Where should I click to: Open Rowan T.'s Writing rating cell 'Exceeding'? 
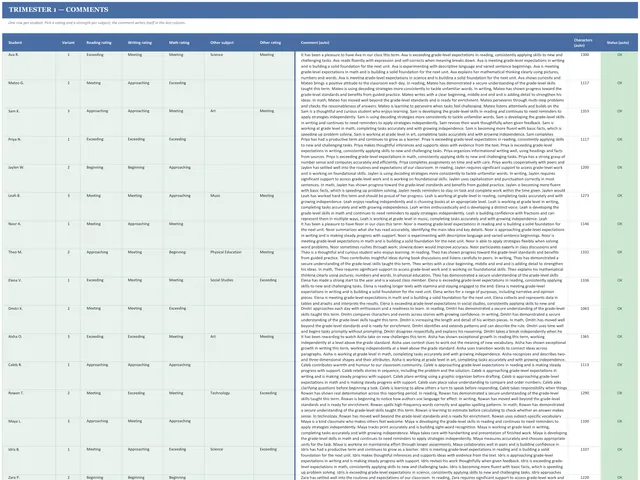point(142,404)
